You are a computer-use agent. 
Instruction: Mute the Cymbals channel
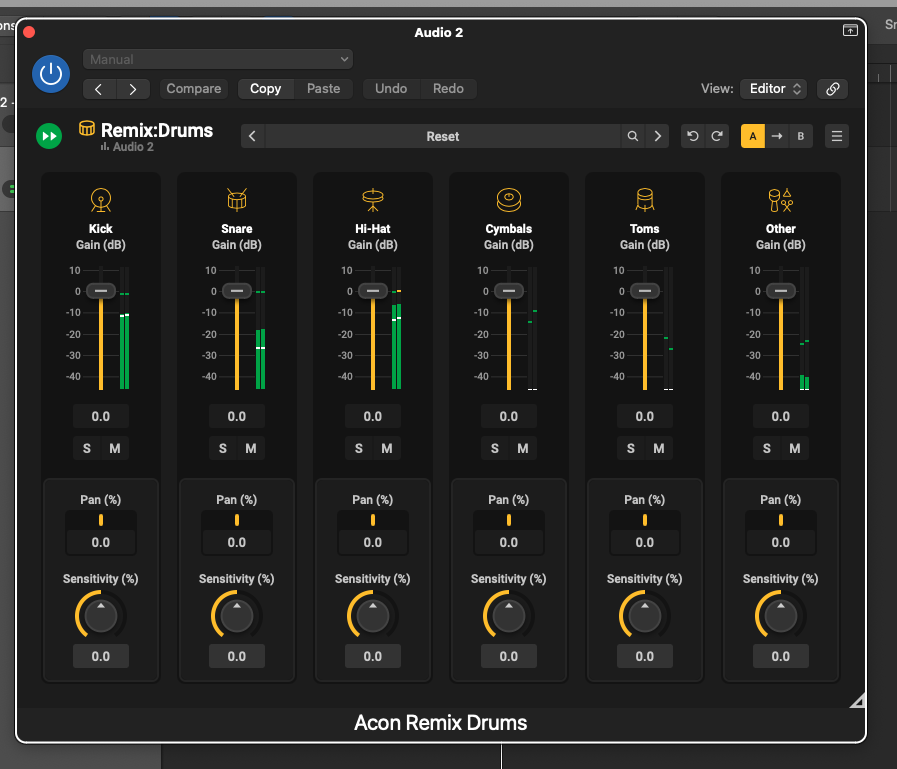pos(522,448)
